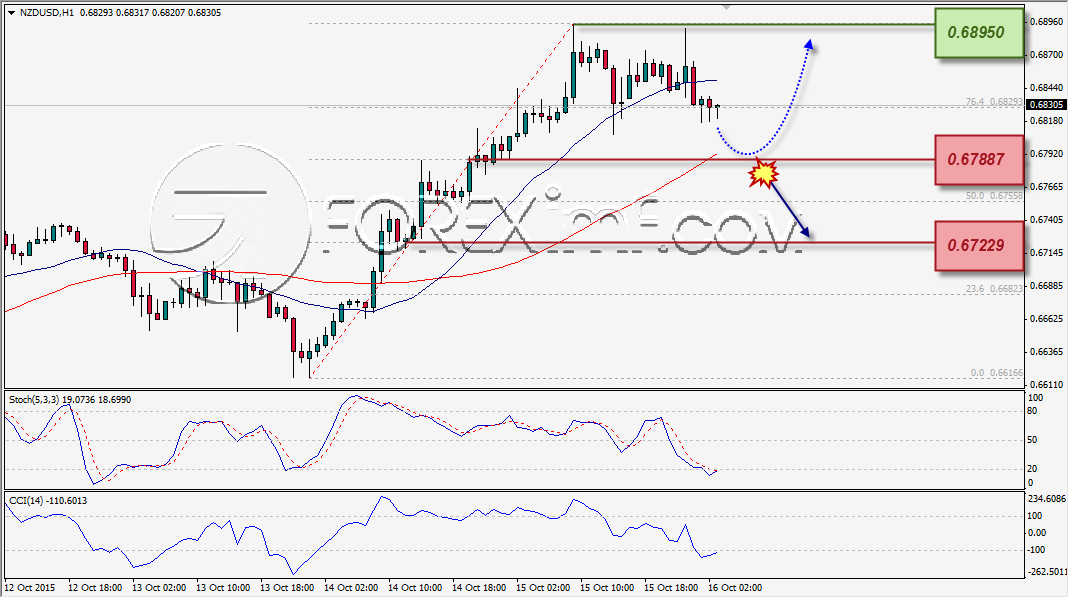Image resolution: width=1069 pixels, height=598 pixels.
Task: Click the 20 level on Stochastic scale
Action: click(x=1032, y=469)
